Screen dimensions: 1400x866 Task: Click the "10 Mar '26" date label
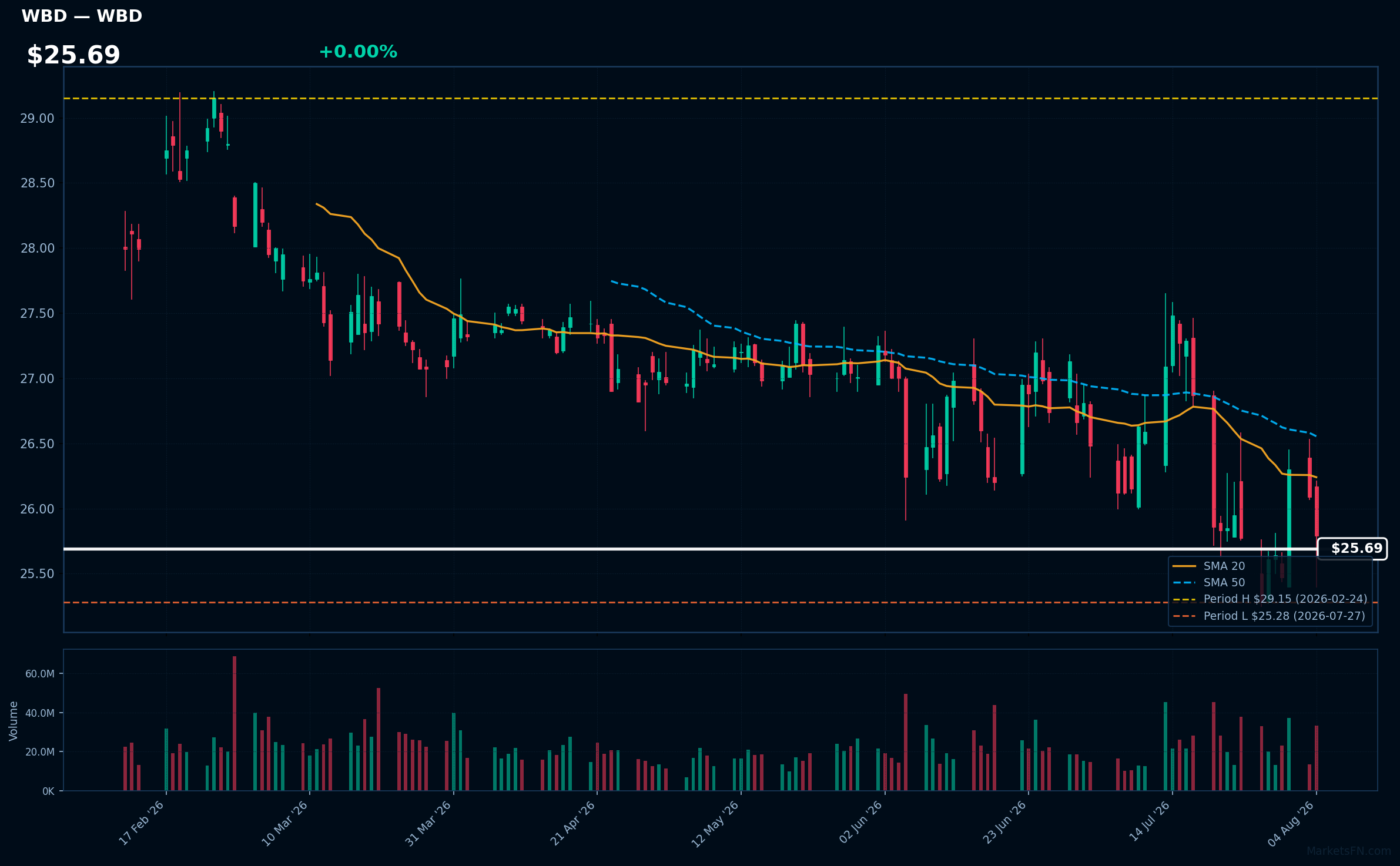285,823
